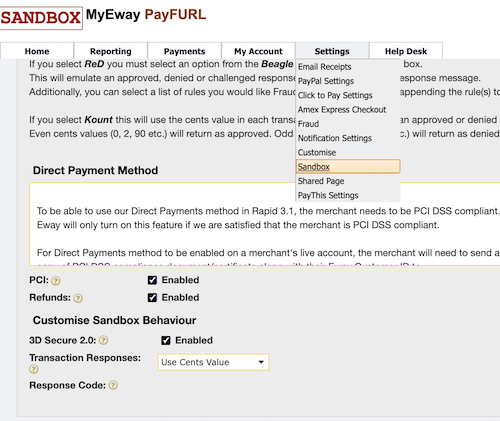This screenshot has width=500, height=421.
Task: Open the Settings tab menu
Action: coord(332,51)
